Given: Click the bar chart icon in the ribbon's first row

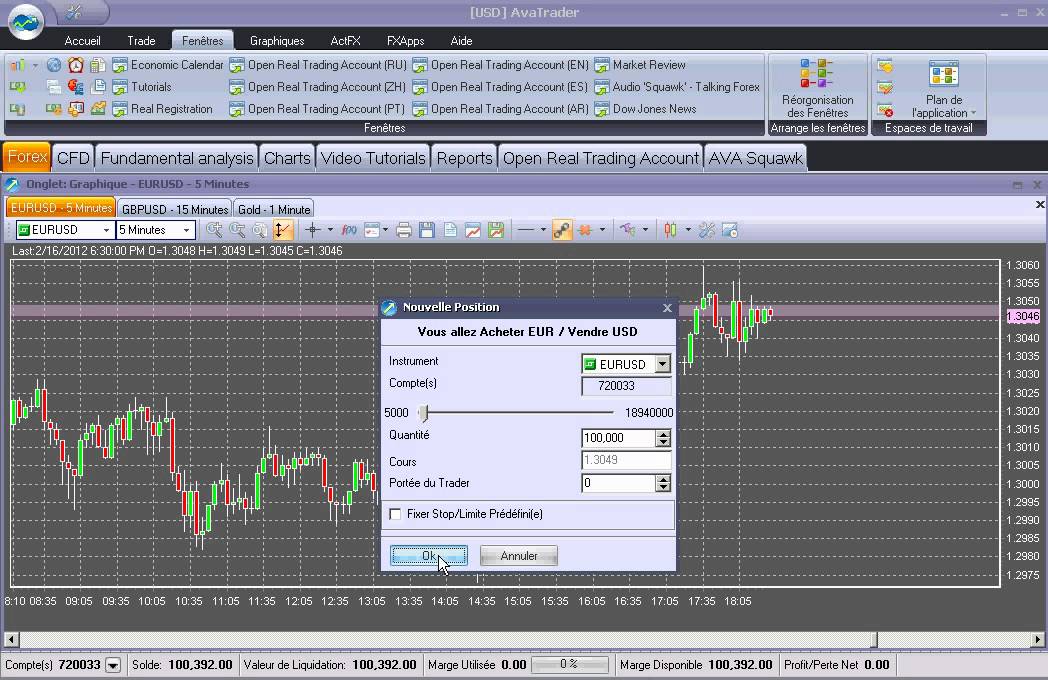Looking at the screenshot, I should click(18, 65).
